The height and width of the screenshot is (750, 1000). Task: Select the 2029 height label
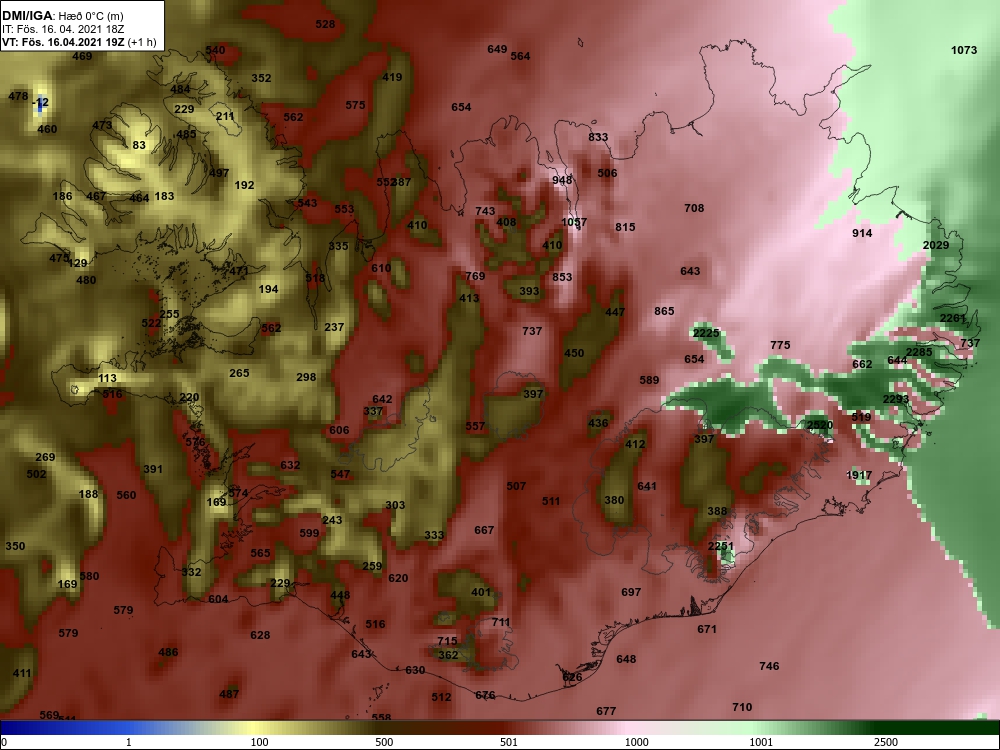coord(936,245)
